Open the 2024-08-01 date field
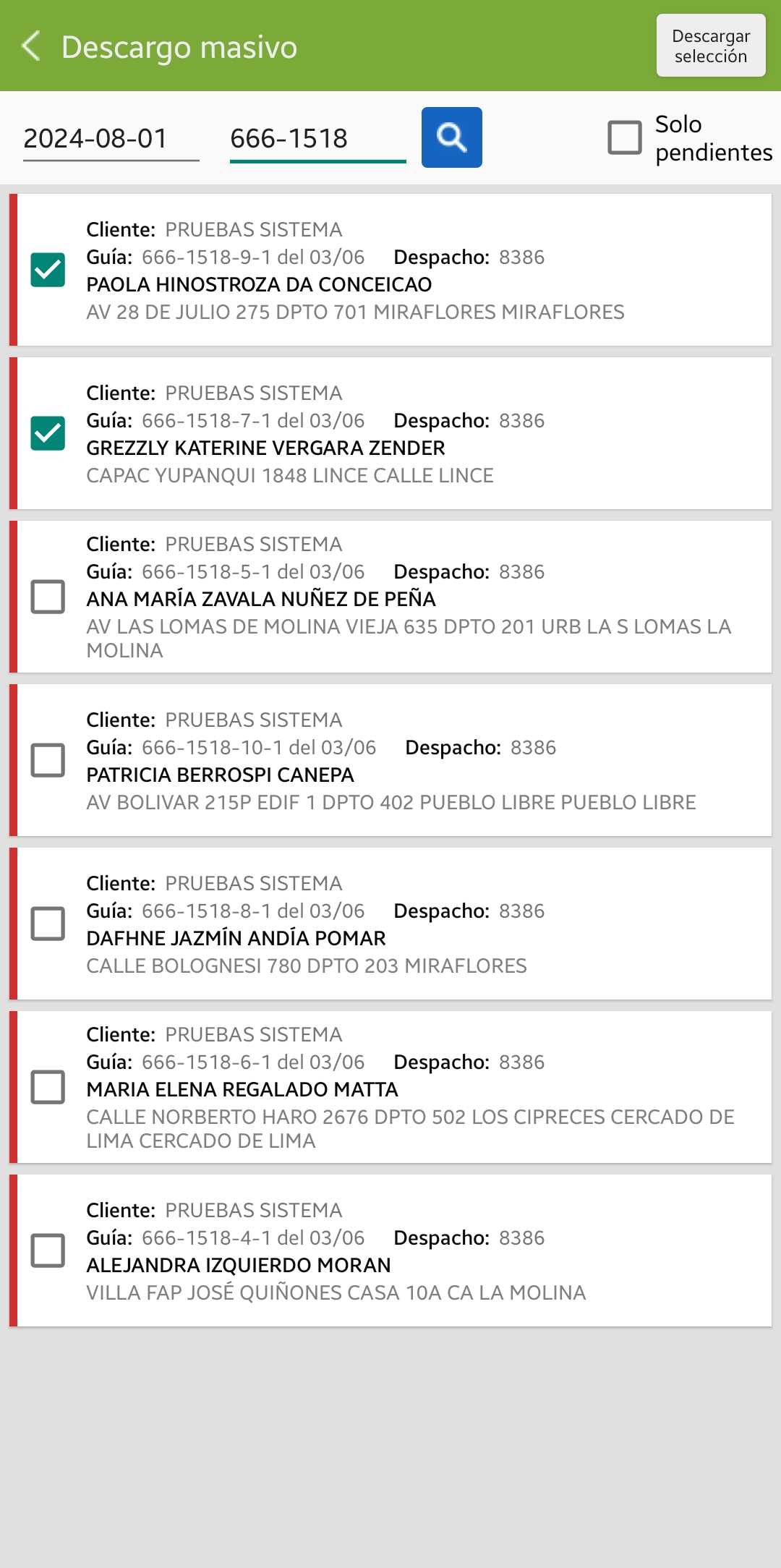Screen dimensions: 781x1568 pos(111,138)
